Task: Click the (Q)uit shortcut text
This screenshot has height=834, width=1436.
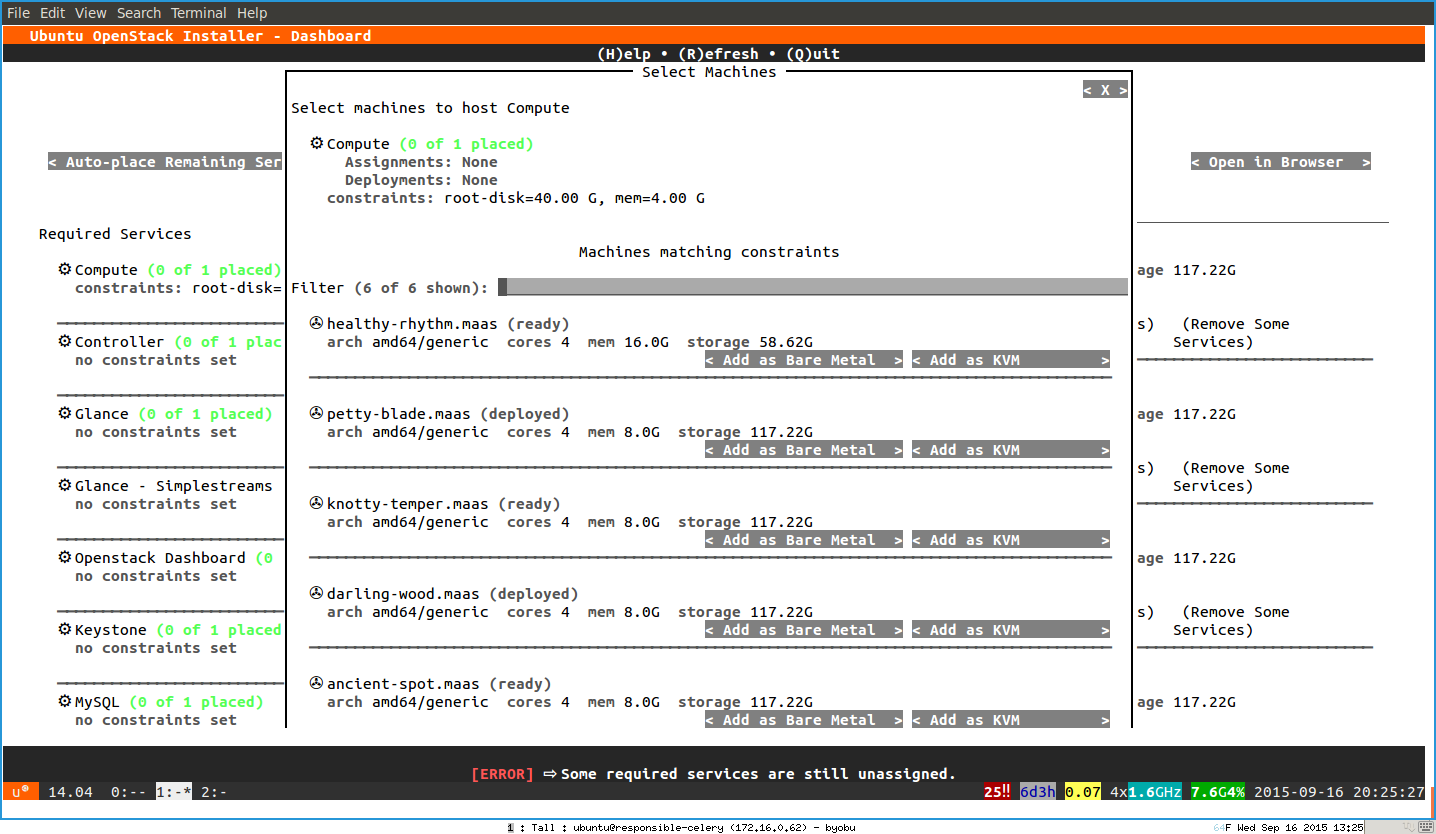Action: (x=813, y=54)
